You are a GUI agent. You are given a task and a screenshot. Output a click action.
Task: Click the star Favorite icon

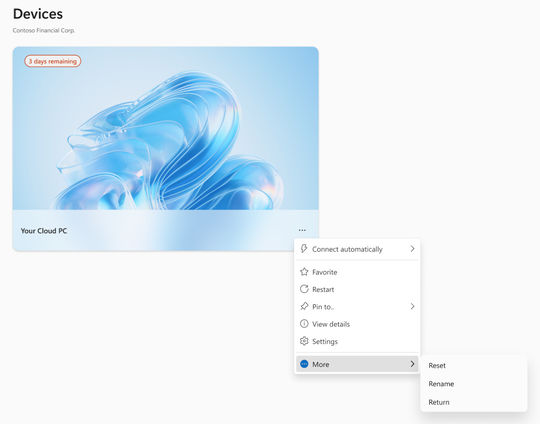304,272
